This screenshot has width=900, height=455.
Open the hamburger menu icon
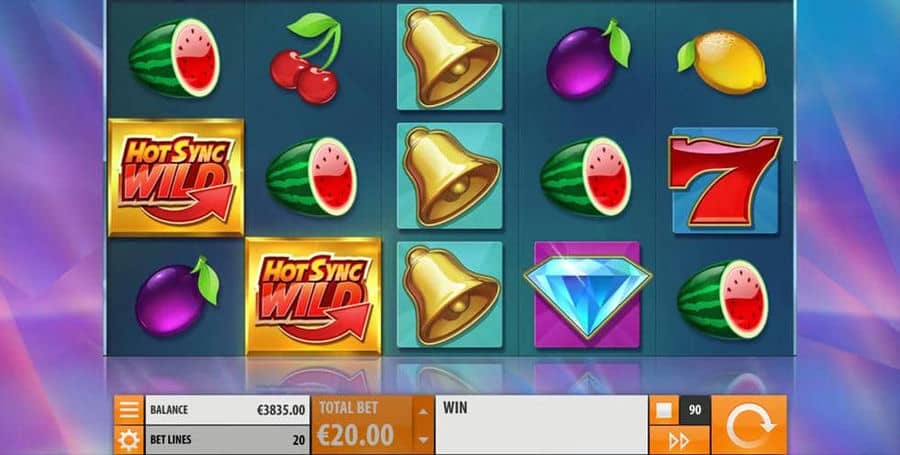coord(129,410)
